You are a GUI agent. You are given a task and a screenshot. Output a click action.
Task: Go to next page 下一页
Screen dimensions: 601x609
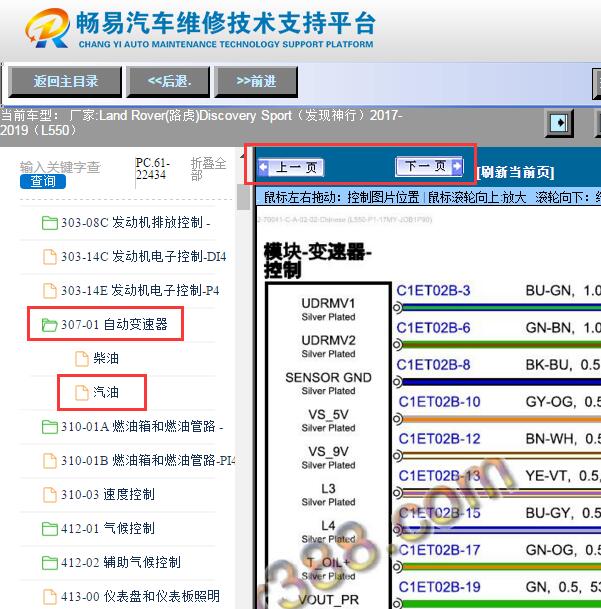coord(429,166)
